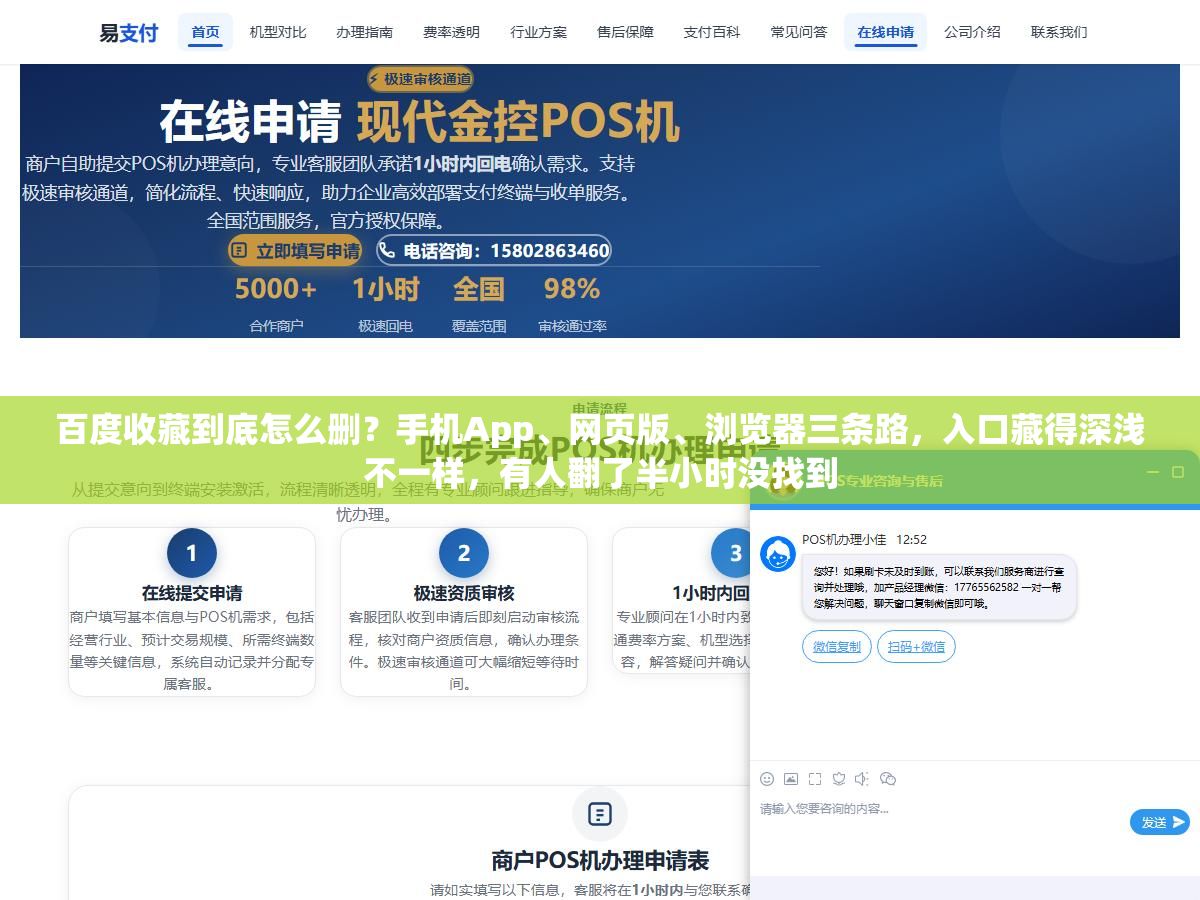This screenshot has width=1200, height=900.
Task: Click the 全国 覆盖范围 statistic
Action: pos(479,304)
